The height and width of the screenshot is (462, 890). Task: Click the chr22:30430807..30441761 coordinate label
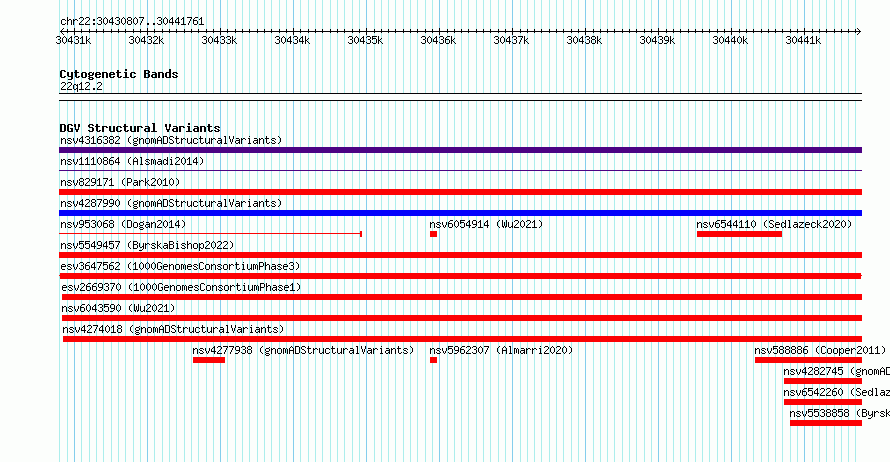(x=132, y=21)
